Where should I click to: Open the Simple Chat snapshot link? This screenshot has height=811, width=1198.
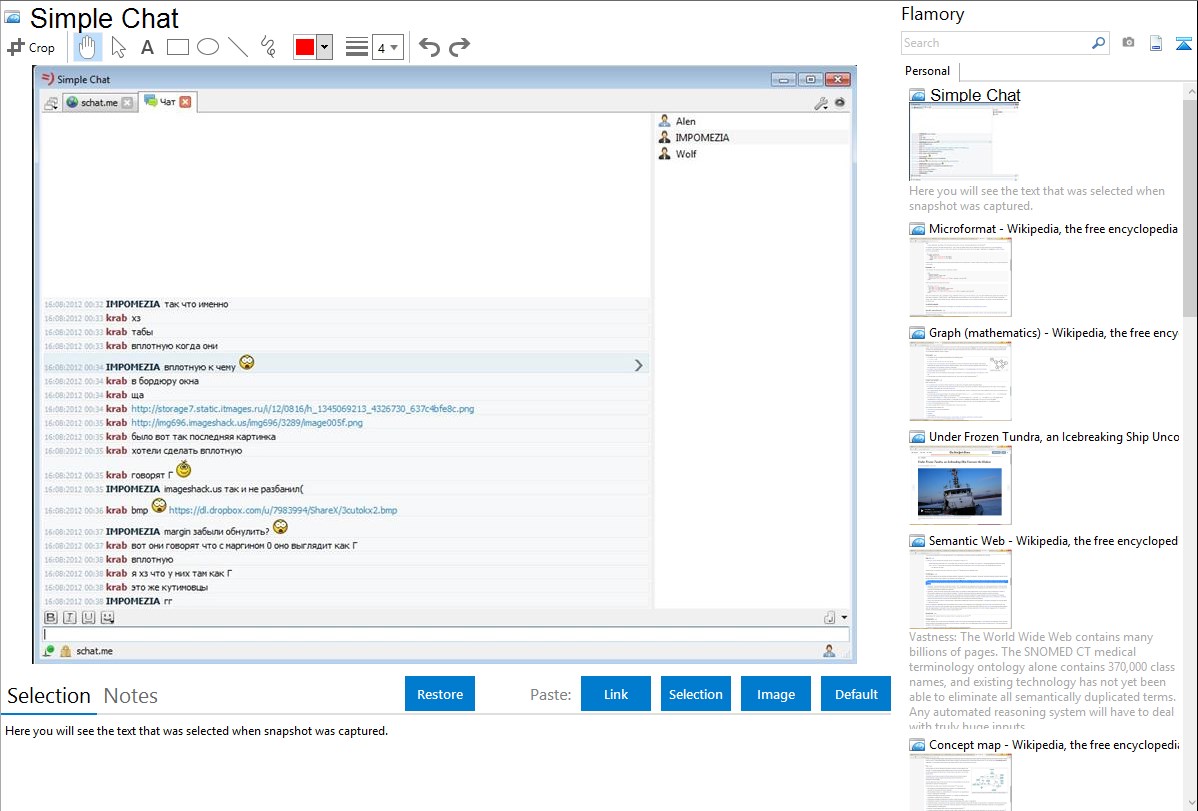[x=975, y=95]
